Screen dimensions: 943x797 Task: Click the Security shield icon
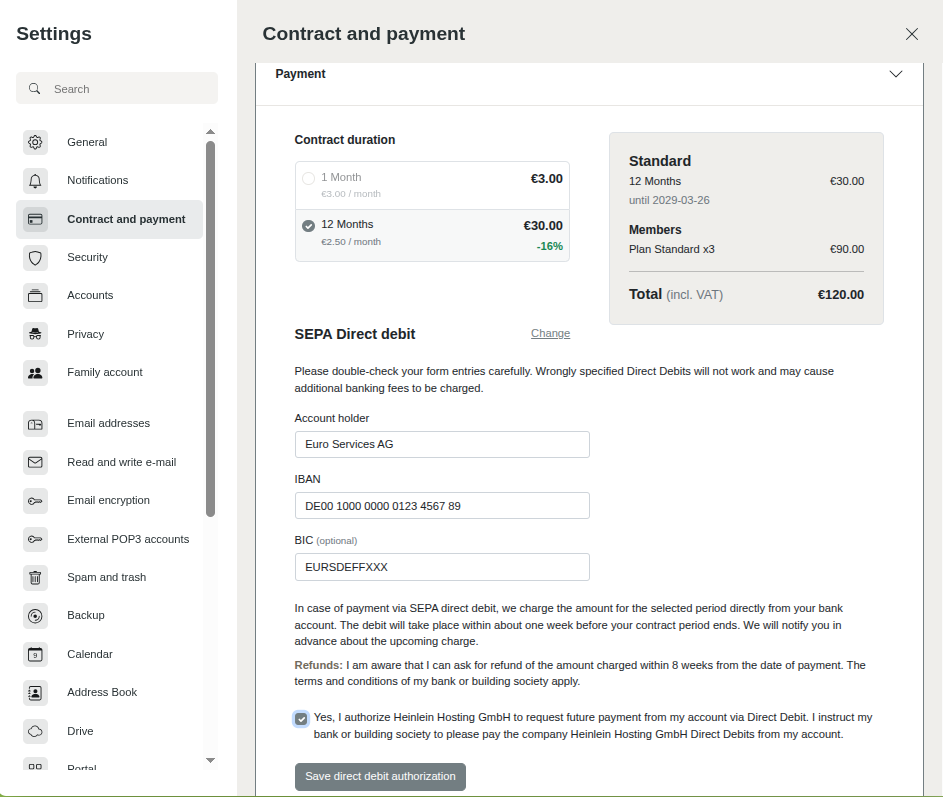[35, 258]
